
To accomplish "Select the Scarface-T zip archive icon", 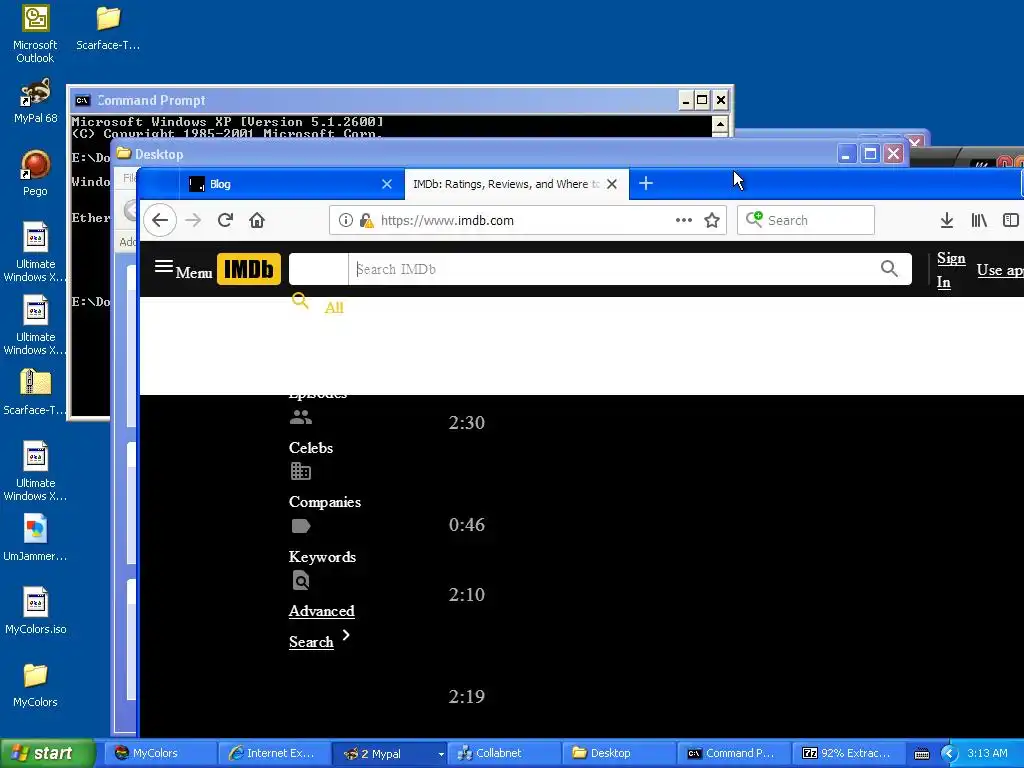I will coord(35,392).
